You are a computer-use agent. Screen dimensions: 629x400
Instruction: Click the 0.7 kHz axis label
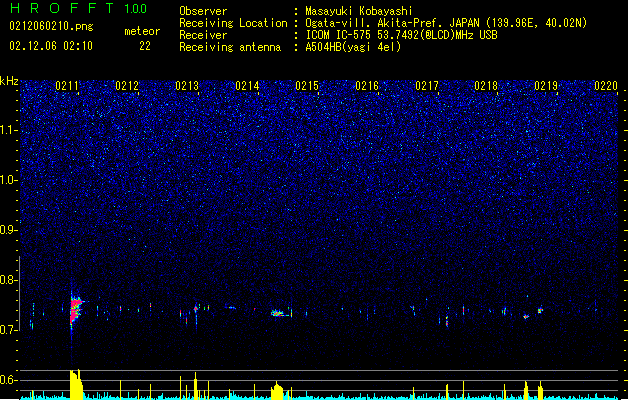[x=9, y=330]
